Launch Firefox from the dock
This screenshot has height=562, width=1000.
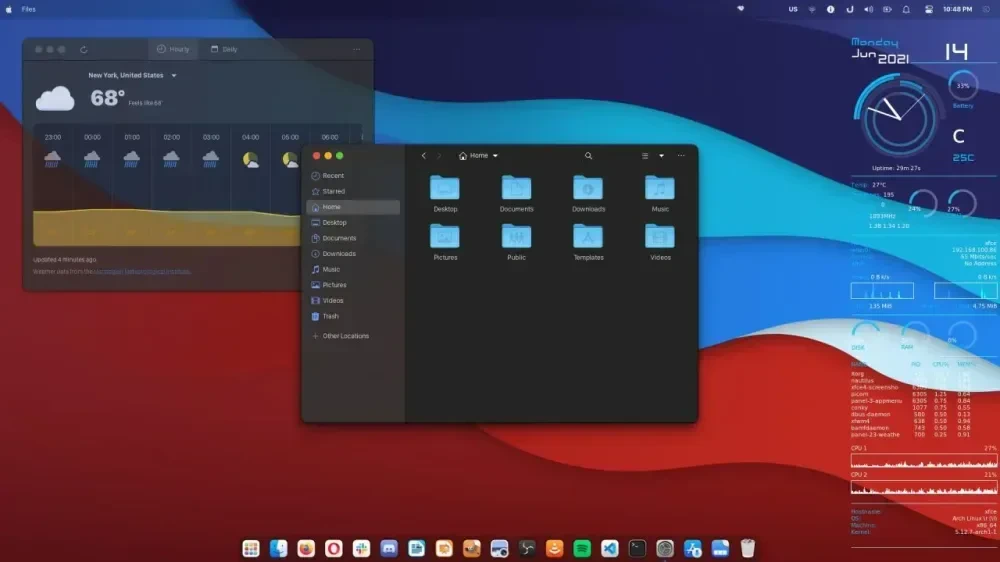pyautogui.click(x=306, y=549)
